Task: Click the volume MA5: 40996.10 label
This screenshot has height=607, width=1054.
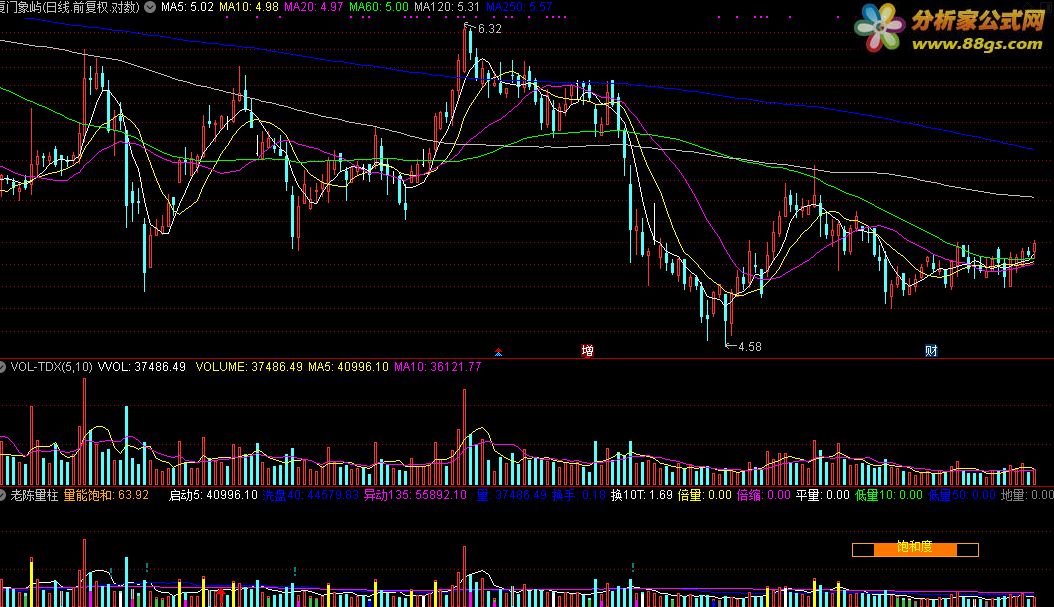Action: coord(348,367)
